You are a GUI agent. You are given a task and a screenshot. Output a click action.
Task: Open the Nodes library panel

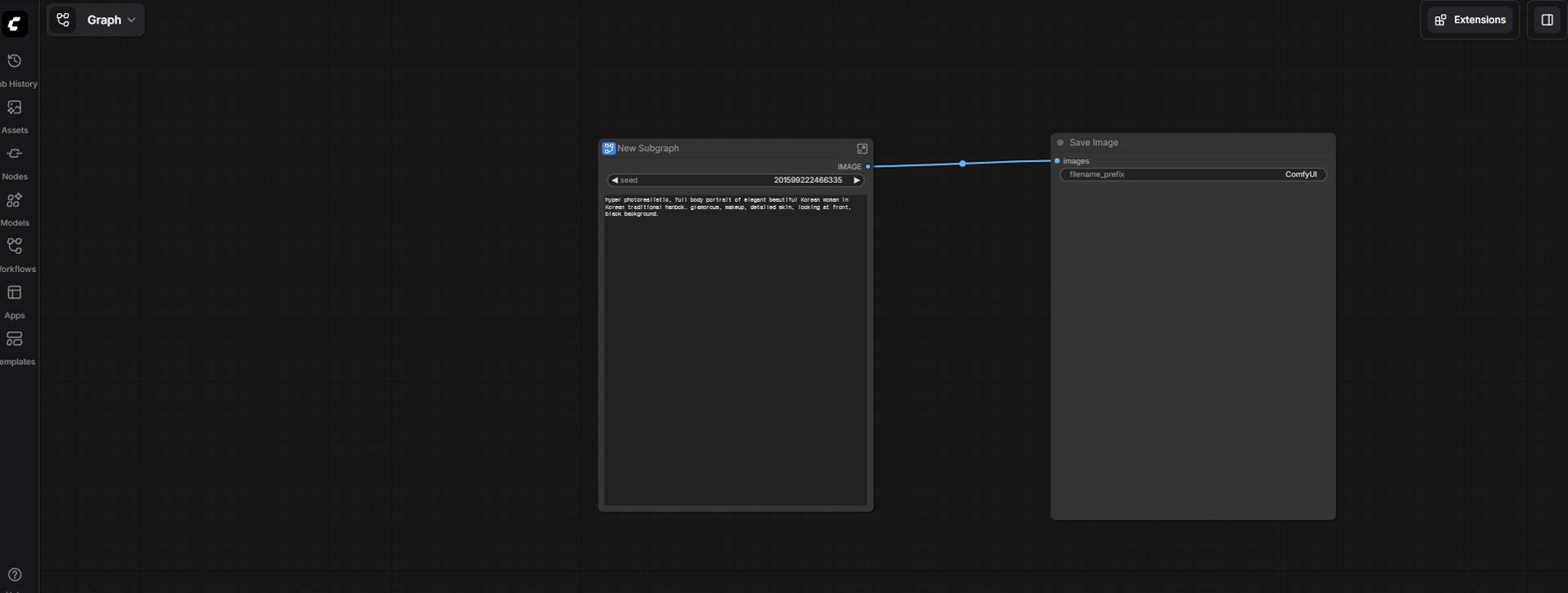pos(15,163)
